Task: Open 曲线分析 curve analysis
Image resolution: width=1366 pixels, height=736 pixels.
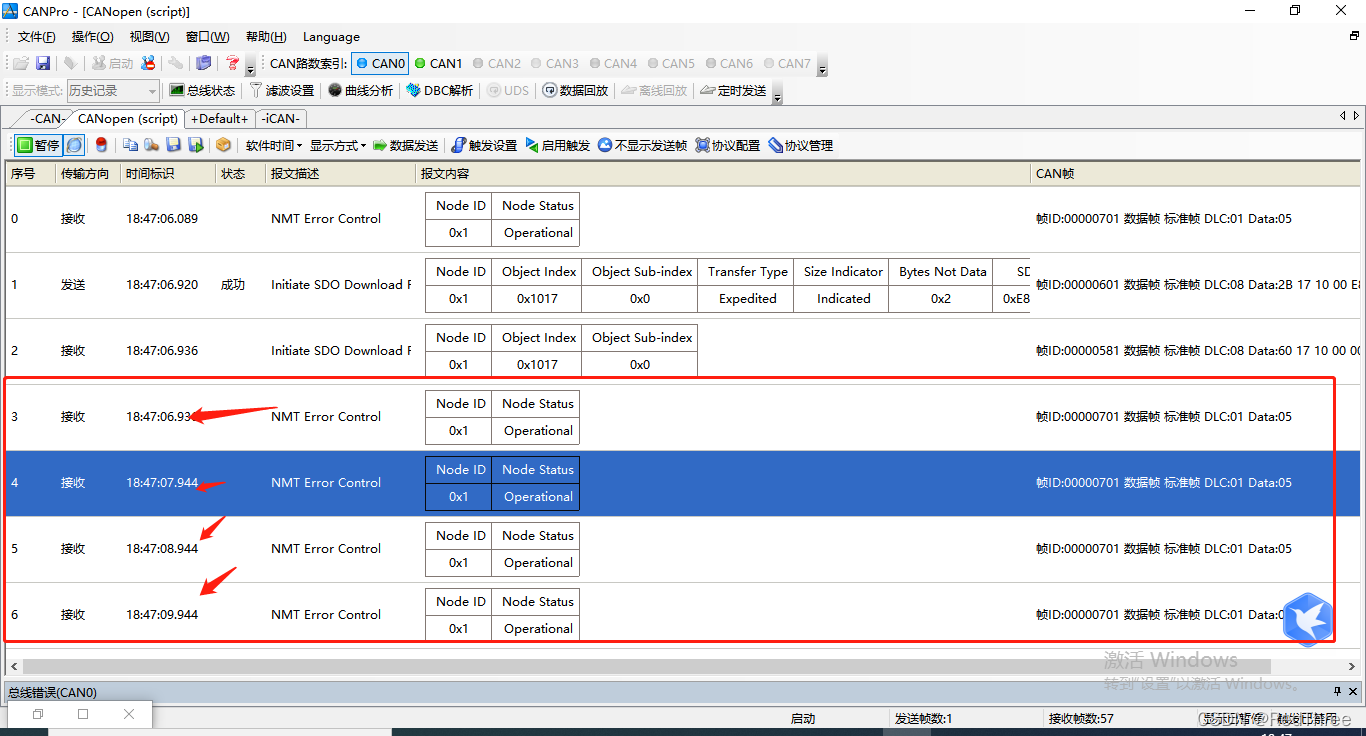Action: click(360, 90)
